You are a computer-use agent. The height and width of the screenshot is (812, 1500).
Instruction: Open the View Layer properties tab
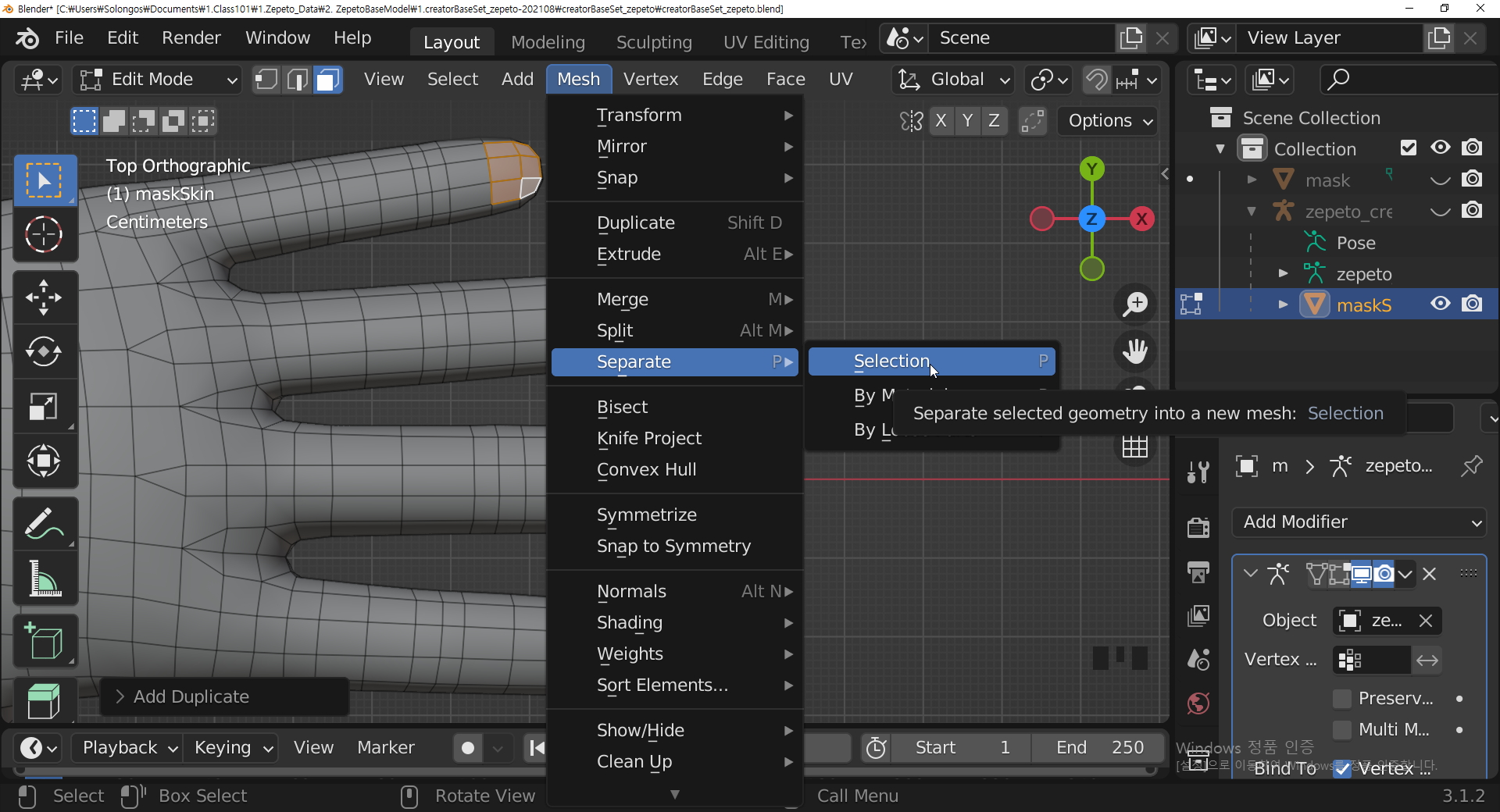click(x=1198, y=616)
